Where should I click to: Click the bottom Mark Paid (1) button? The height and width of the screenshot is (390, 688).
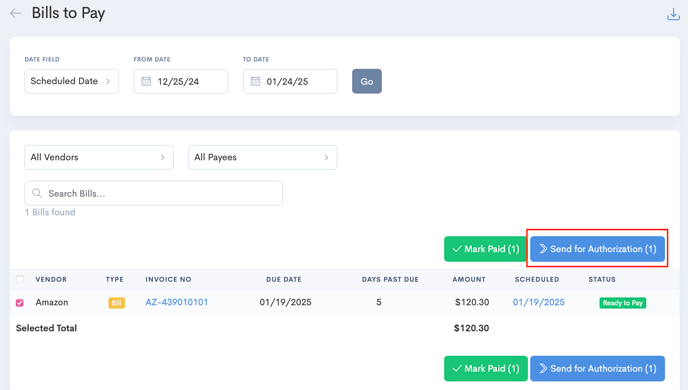[486, 369]
